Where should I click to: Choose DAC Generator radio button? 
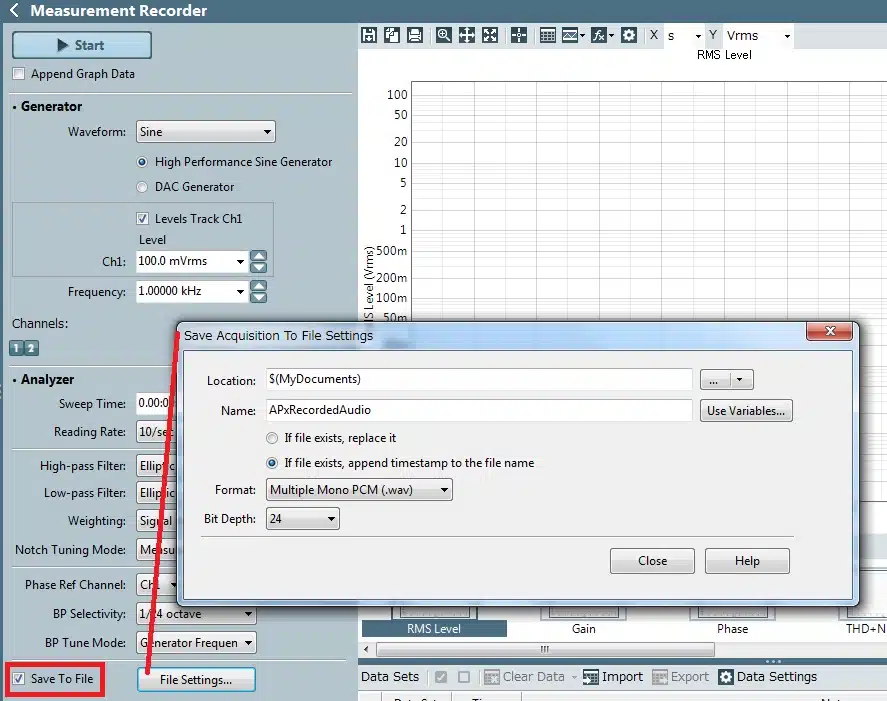coord(142,187)
